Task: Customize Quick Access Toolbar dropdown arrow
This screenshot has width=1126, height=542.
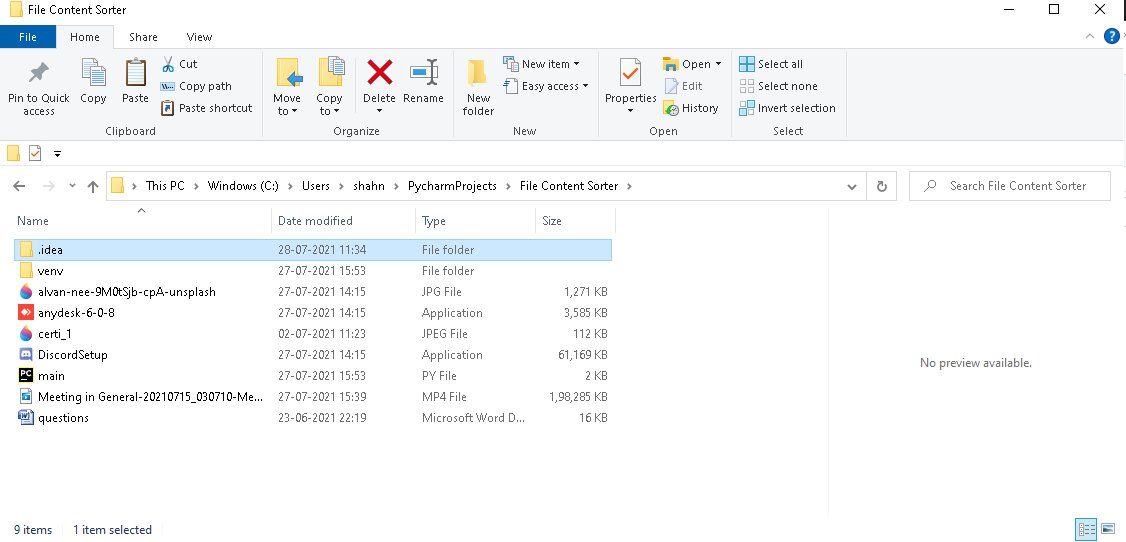Action: [x=57, y=154]
